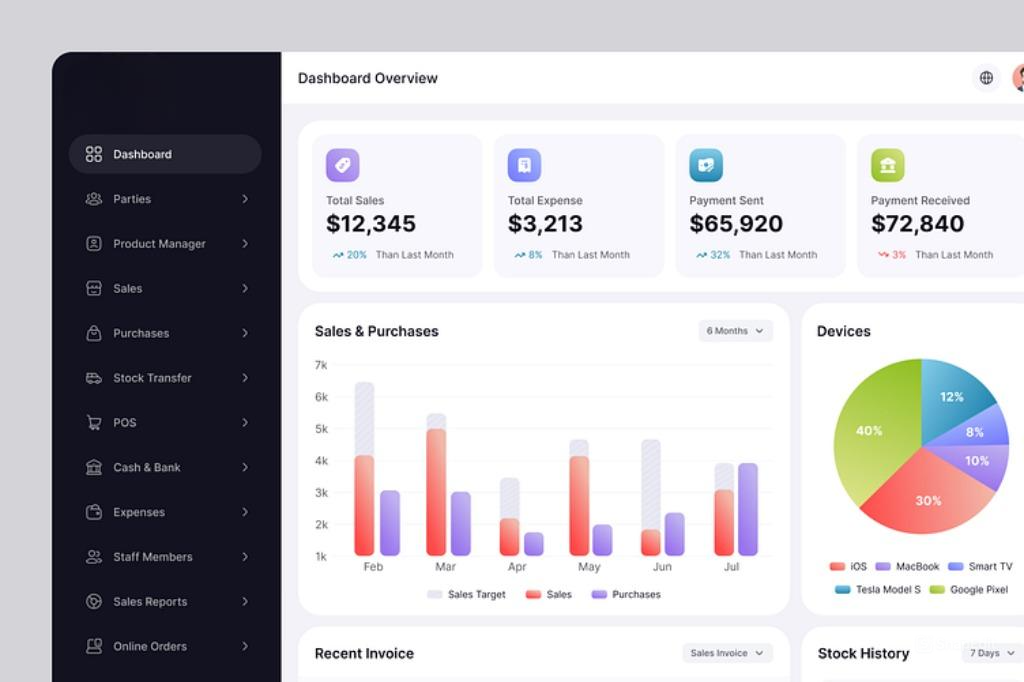The width and height of the screenshot is (1024, 682).
Task: Click the Cash & Bank building icon
Action: pyautogui.click(x=94, y=467)
